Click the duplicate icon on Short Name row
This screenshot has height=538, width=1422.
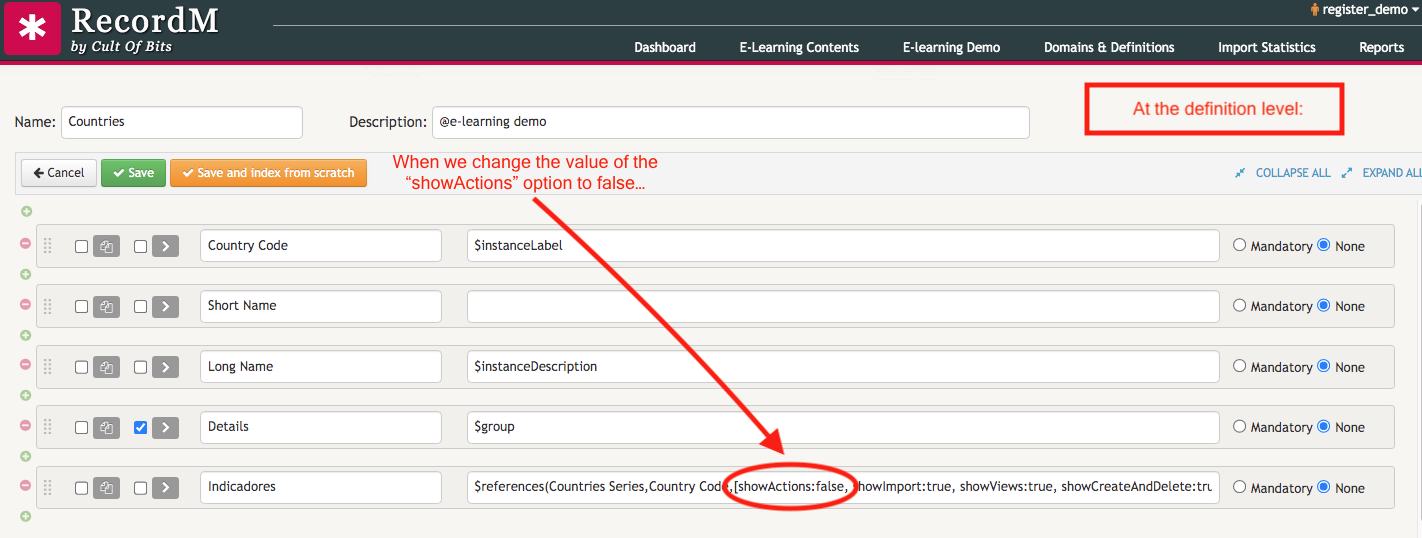click(x=106, y=307)
